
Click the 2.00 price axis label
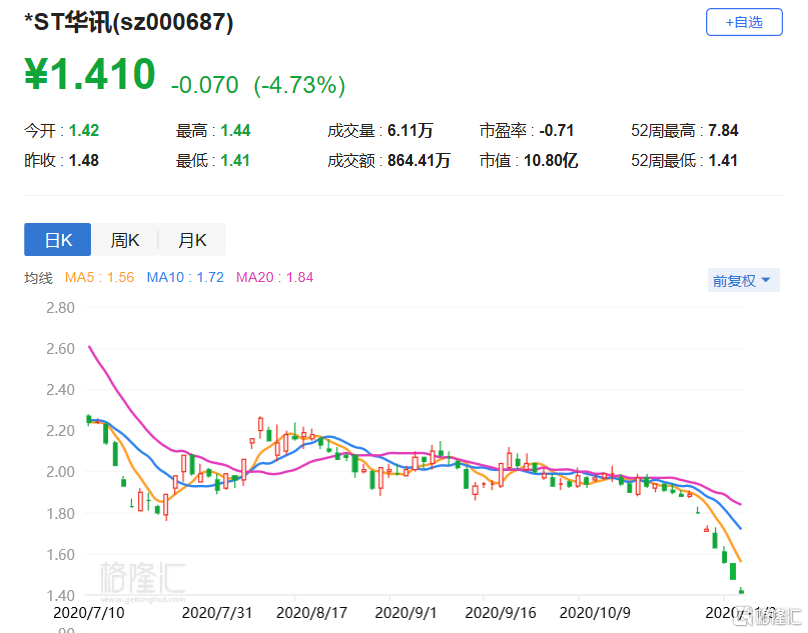60,472
